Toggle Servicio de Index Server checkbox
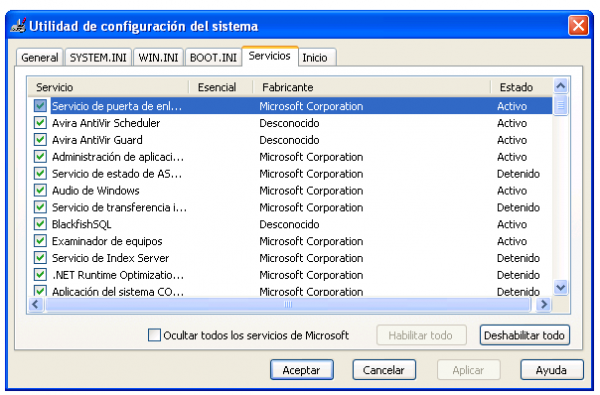 [40, 257]
